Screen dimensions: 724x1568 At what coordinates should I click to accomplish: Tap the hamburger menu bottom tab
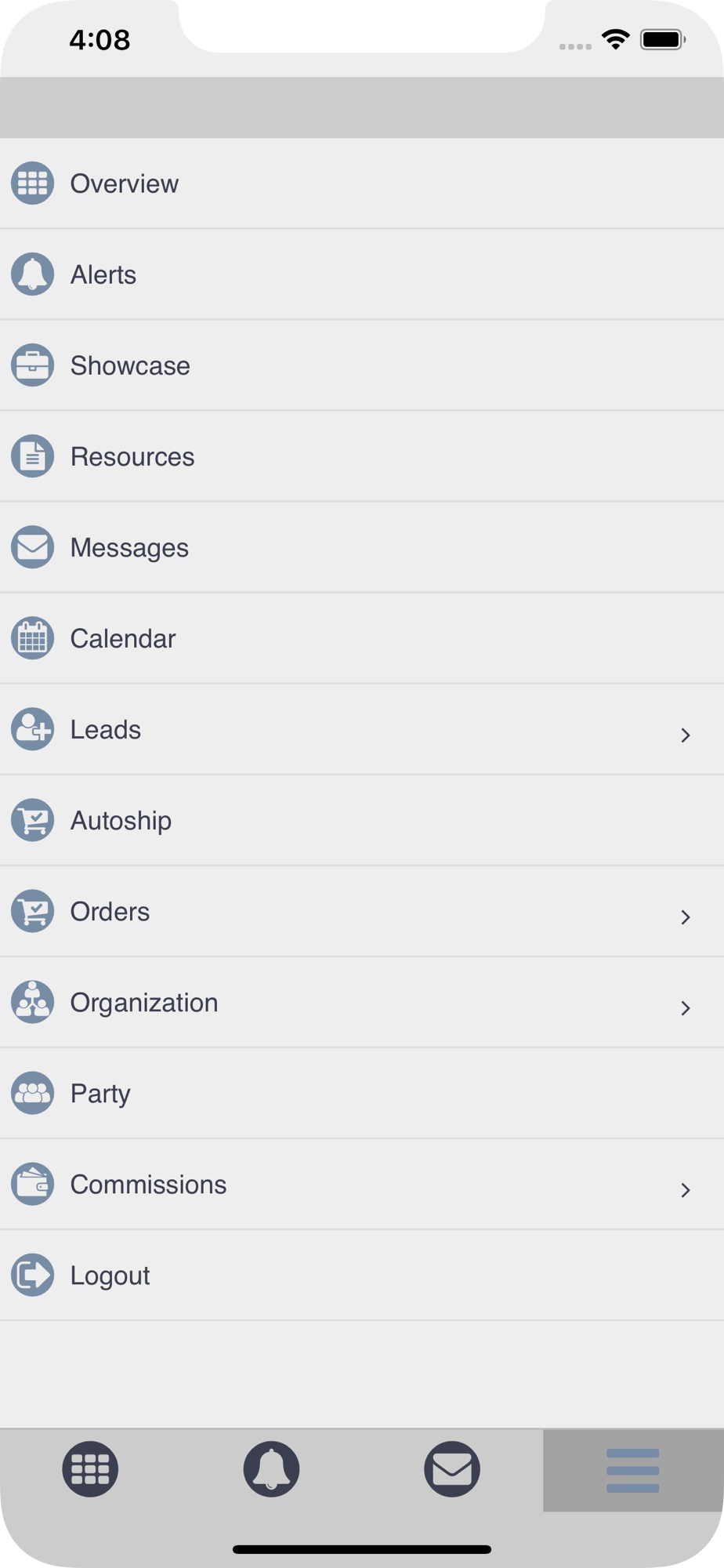pyautogui.click(x=633, y=1470)
